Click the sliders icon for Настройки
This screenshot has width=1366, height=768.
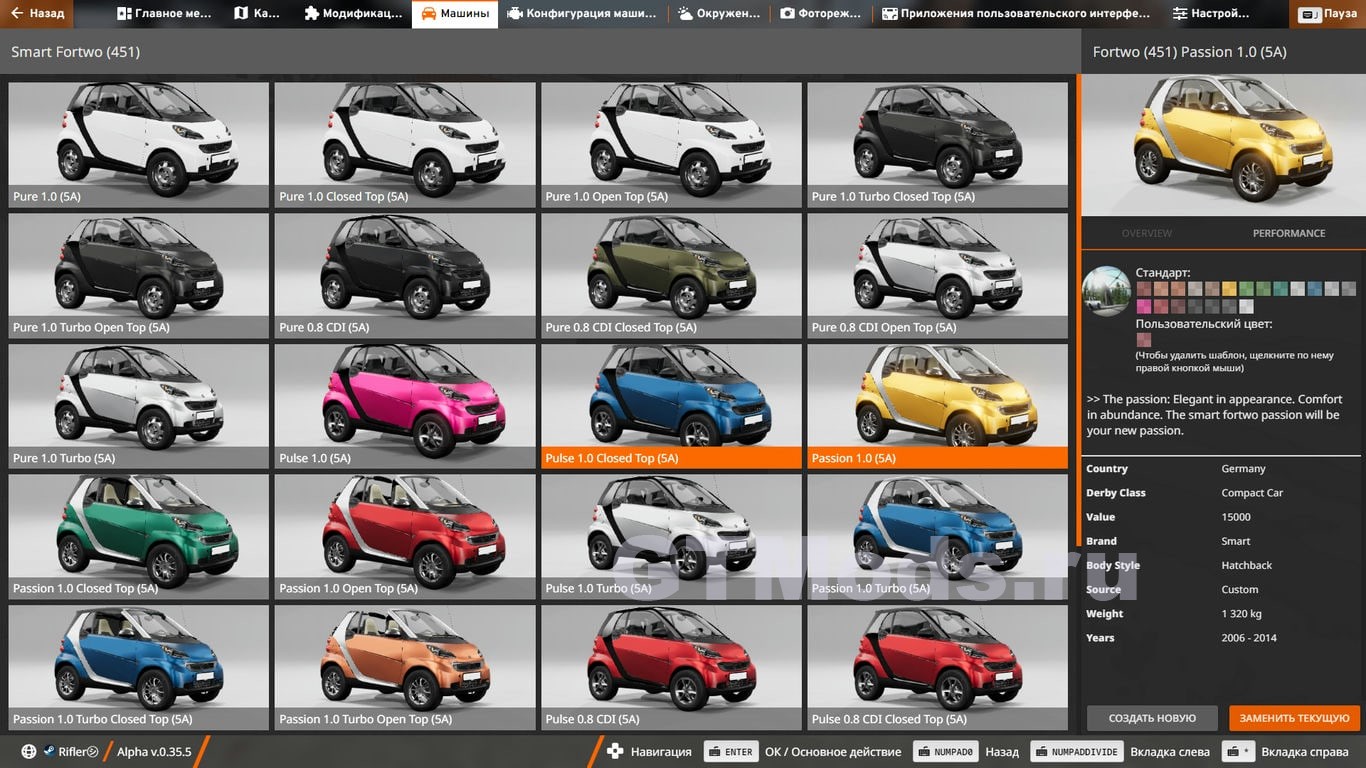coord(1180,14)
